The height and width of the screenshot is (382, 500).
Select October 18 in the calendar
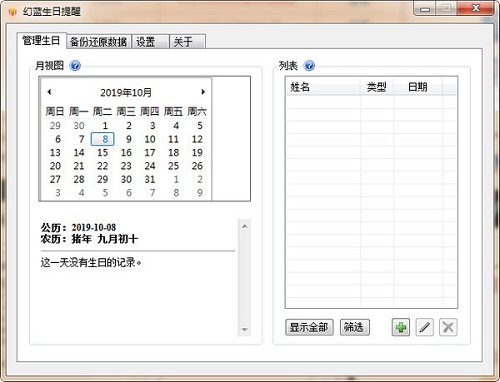point(174,152)
